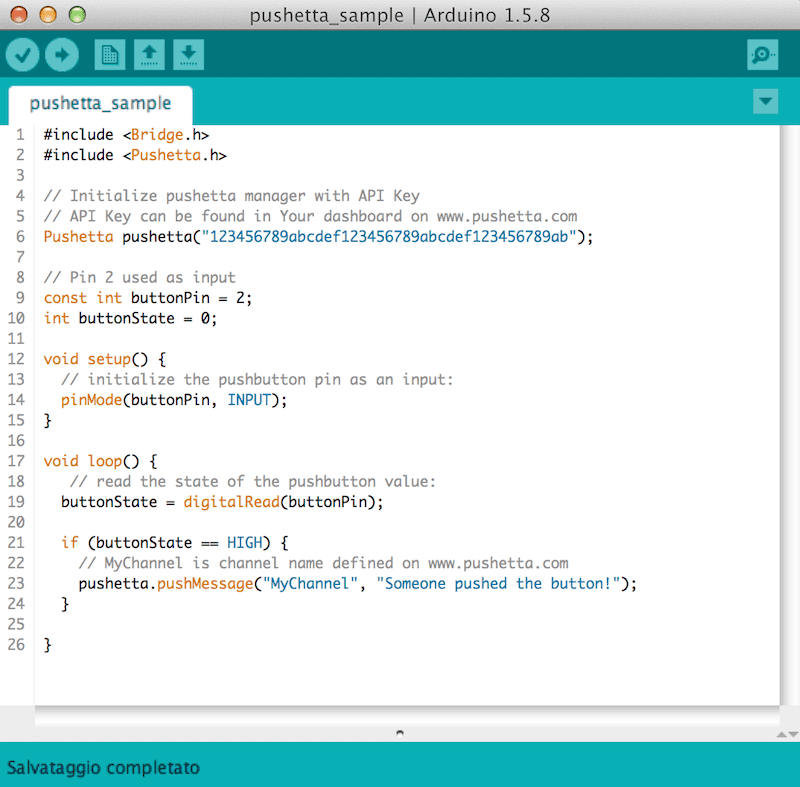Viewport: 800px width, 787px height.
Task: Click the console resize handle dot
Action: [400, 733]
